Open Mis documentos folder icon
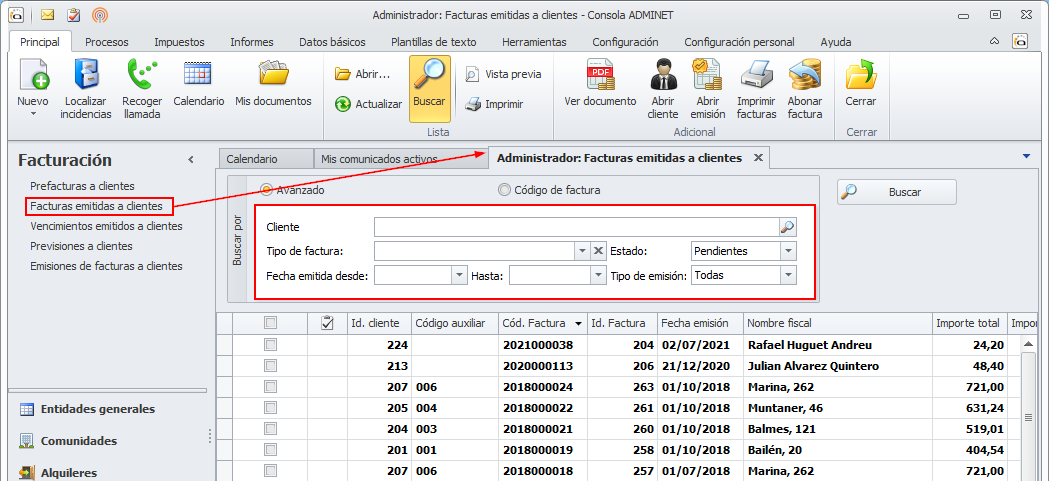This screenshot has width=1049, height=481. (x=273, y=74)
